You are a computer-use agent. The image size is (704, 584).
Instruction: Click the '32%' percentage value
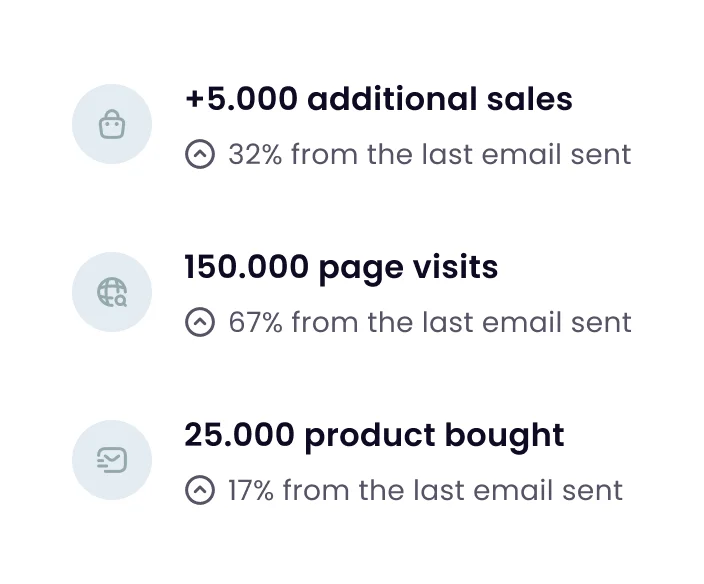(255, 154)
